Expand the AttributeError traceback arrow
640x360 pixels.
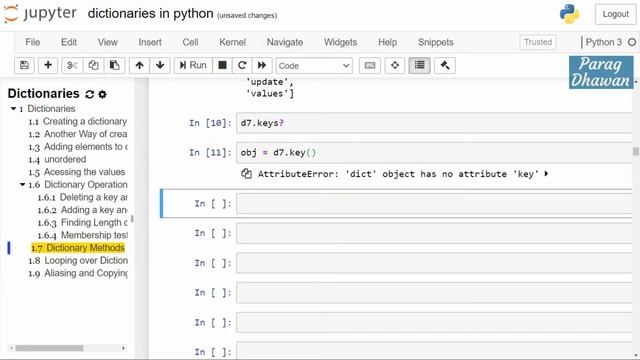click(x=546, y=173)
